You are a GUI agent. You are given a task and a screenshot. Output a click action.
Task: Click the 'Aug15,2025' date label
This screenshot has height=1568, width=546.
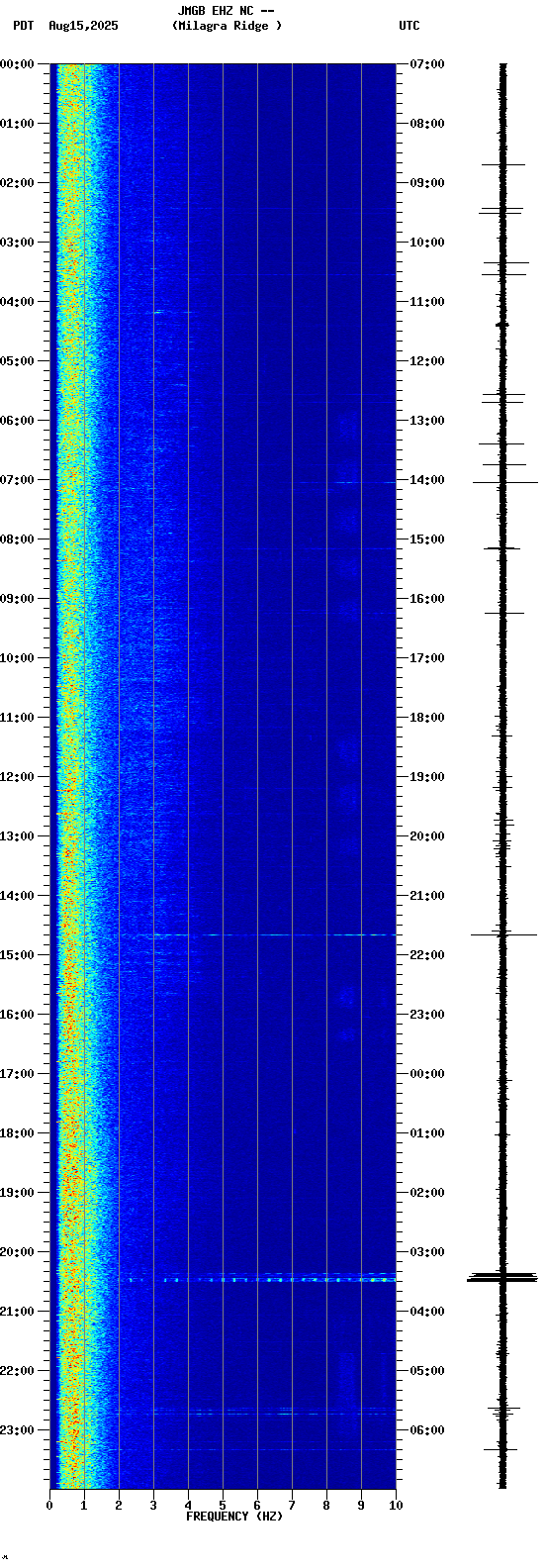[x=83, y=26]
